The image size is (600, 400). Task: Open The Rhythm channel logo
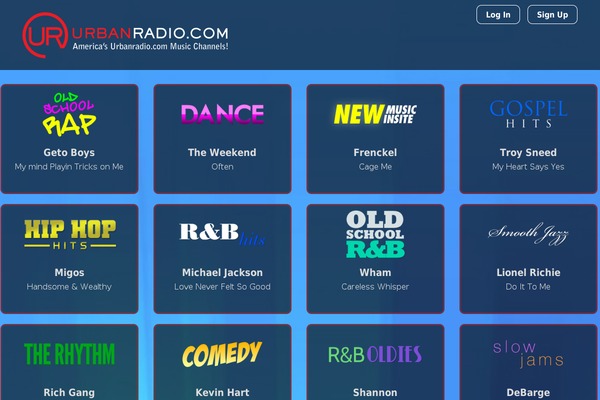(69, 354)
